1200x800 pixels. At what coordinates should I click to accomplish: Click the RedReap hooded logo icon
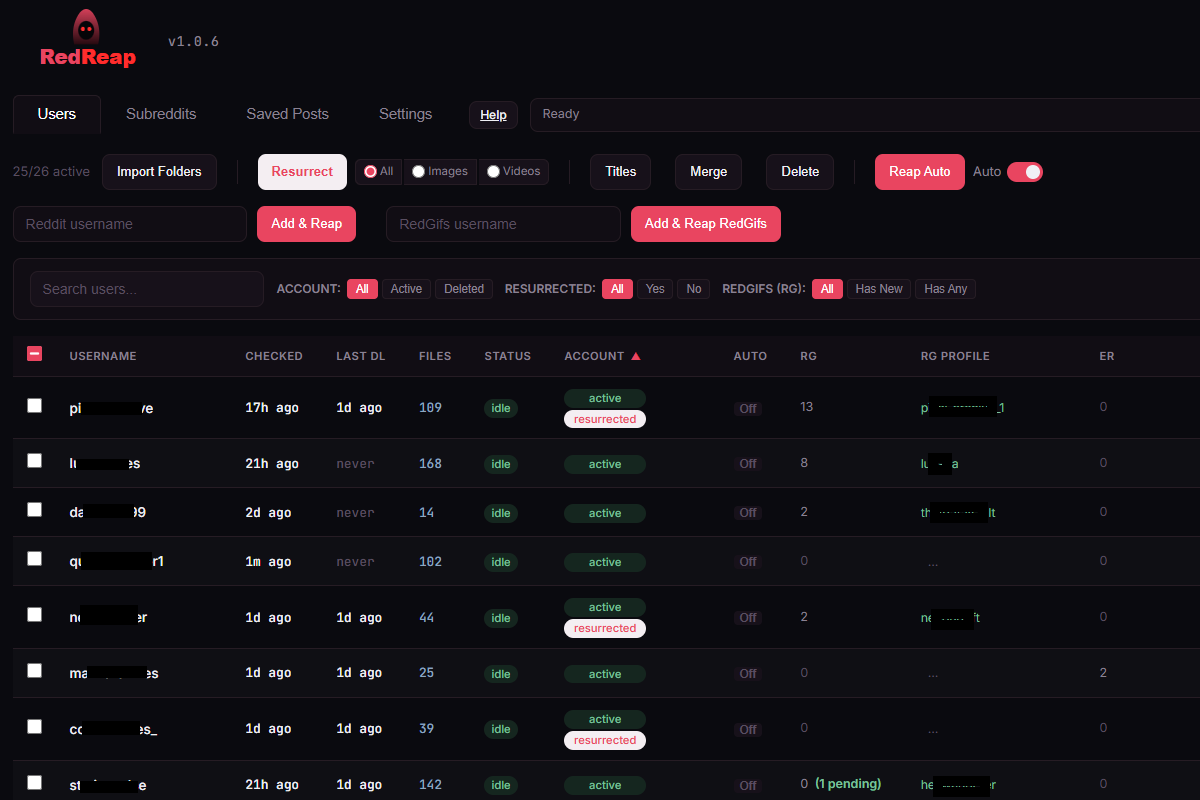pos(87,26)
